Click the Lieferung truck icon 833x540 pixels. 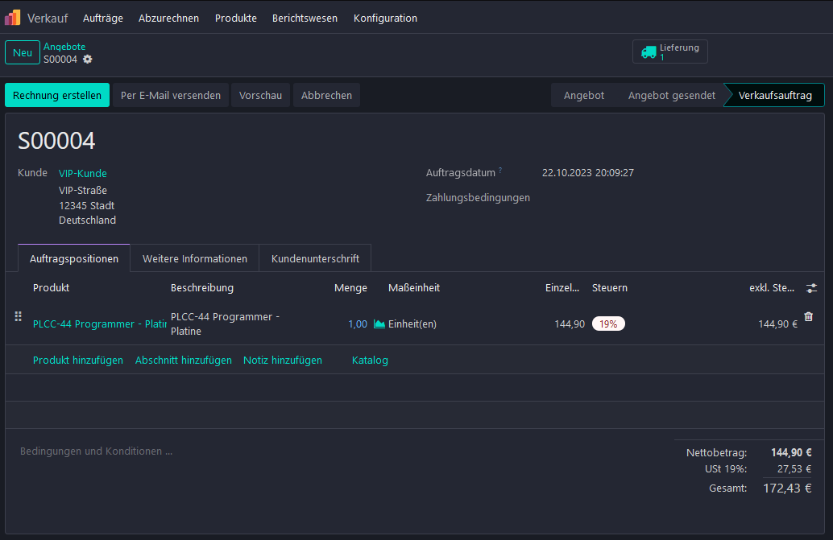(649, 52)
